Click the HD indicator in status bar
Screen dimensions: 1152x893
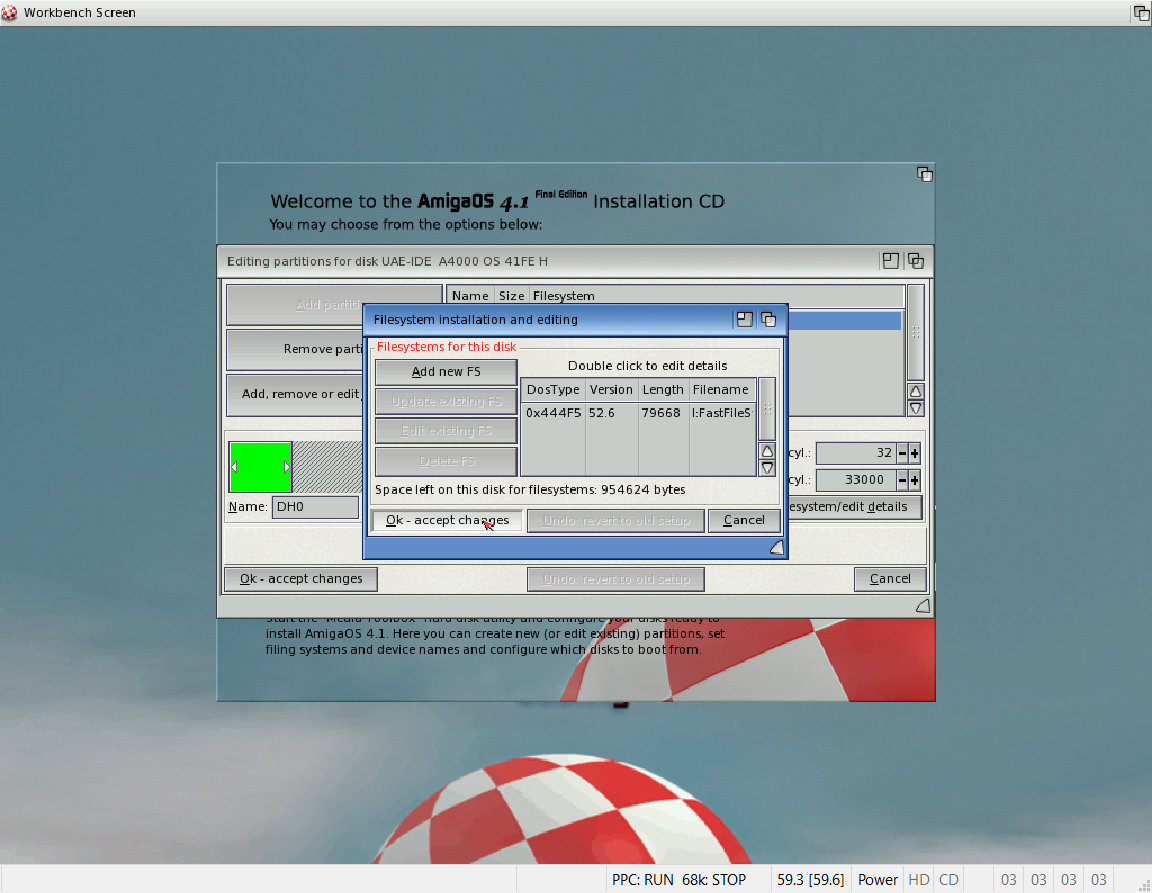coord(918,880)
